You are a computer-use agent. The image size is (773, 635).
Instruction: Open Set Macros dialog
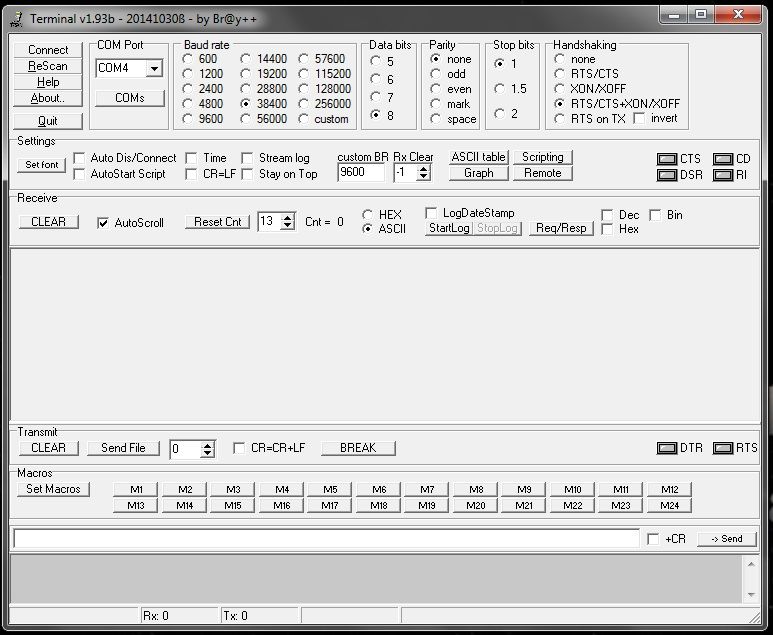point(53,489)
